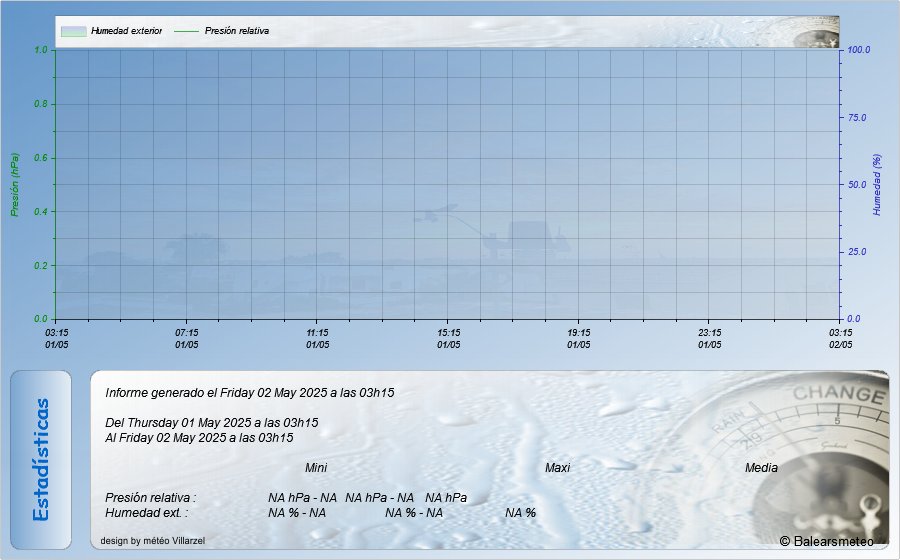
Task: Click the 15:15 01/05 time label
Action: pos(448,339)
